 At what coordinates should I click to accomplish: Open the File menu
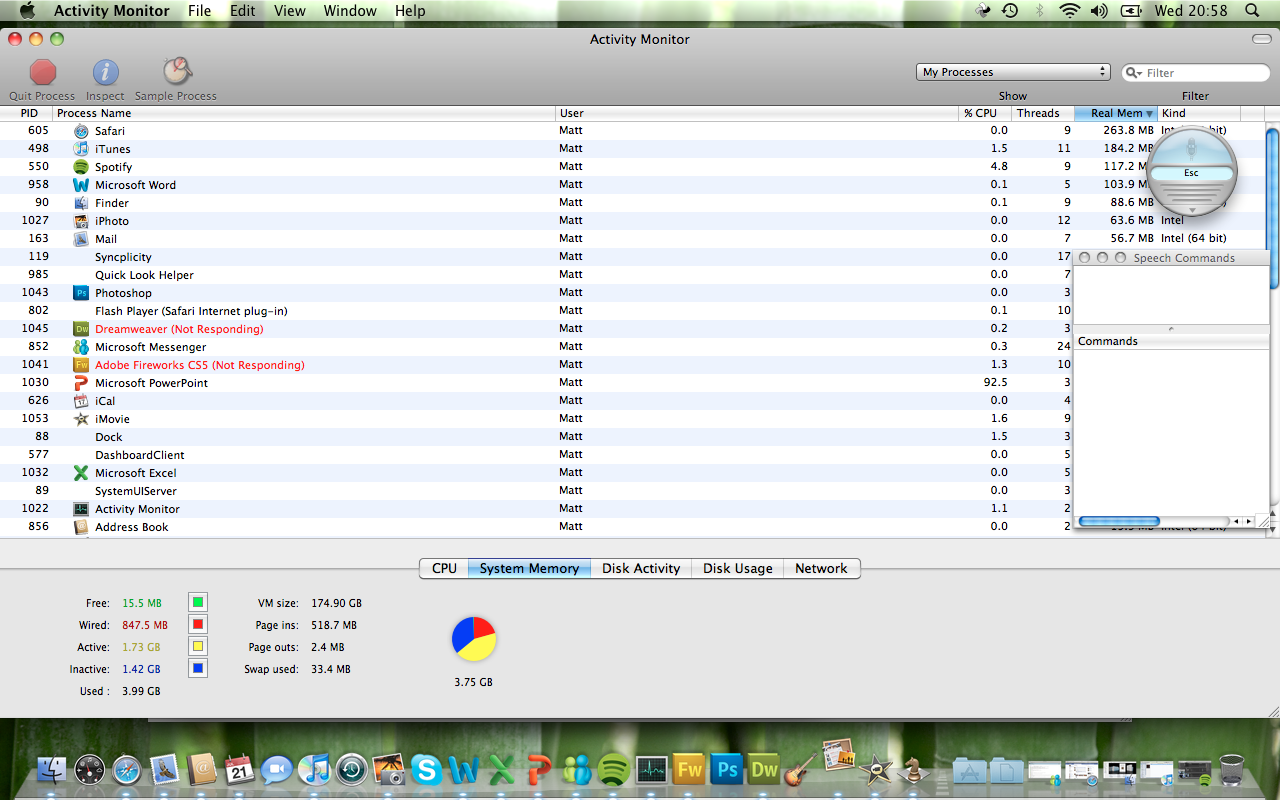pos(200,11)
